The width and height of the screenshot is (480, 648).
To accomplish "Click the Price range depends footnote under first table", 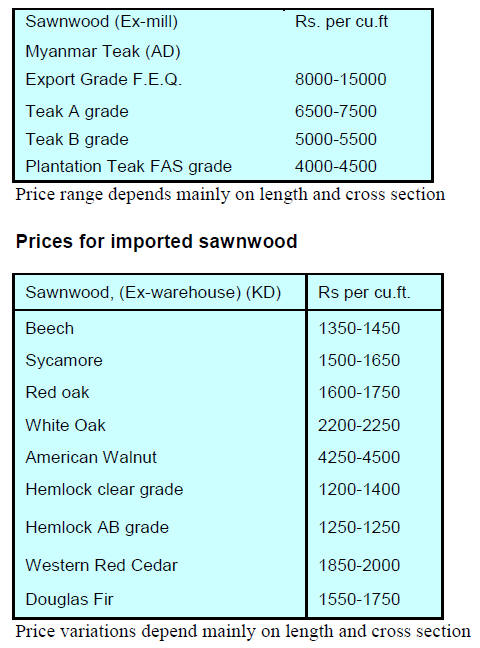I will 230,195.
